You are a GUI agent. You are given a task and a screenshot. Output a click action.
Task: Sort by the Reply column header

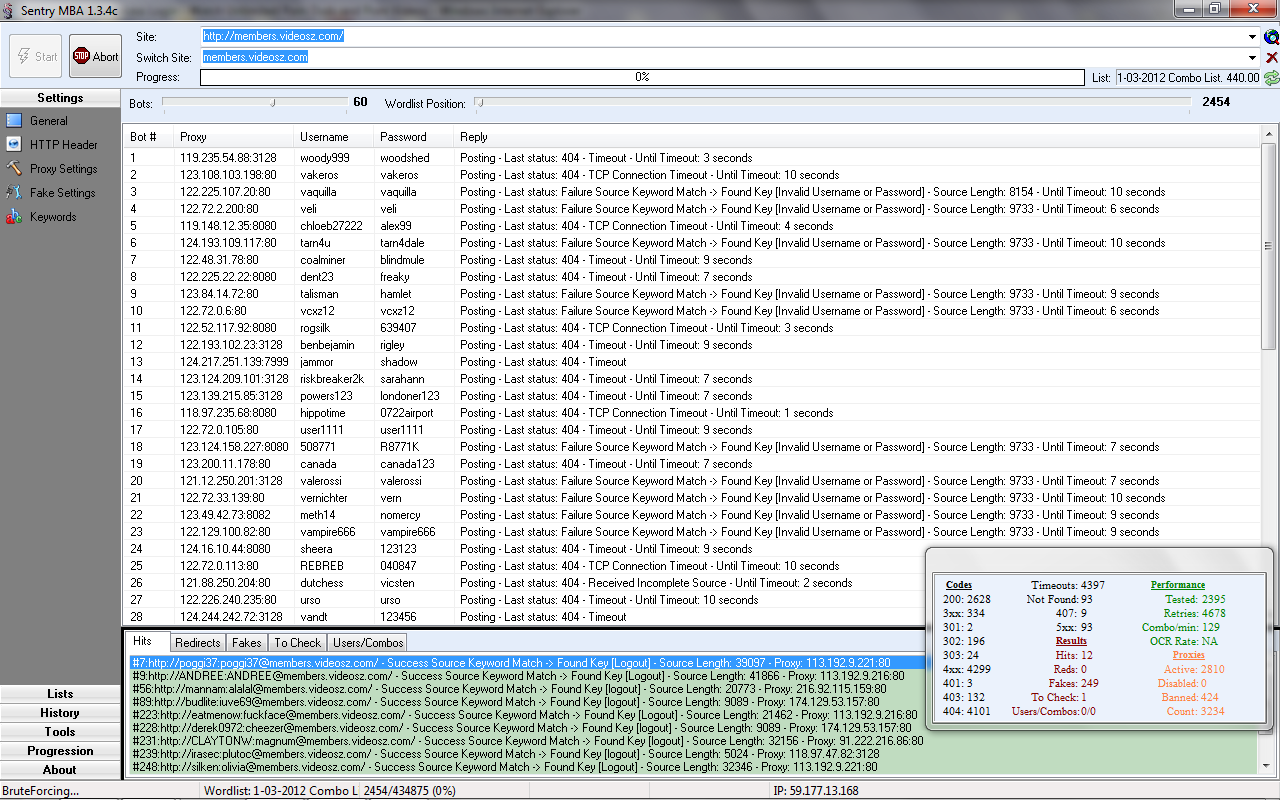pyautogui.click(x=857, y=137)
